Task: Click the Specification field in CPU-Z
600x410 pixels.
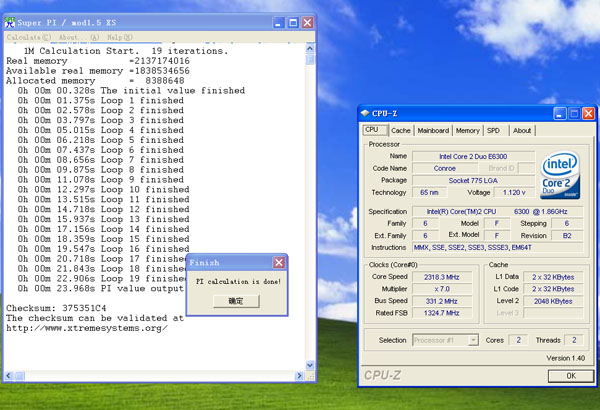Action: 497,211
